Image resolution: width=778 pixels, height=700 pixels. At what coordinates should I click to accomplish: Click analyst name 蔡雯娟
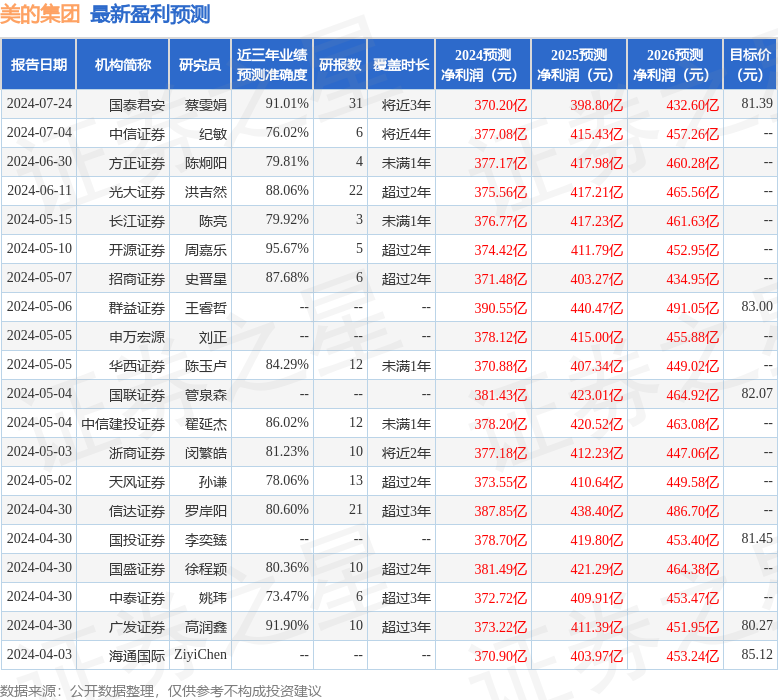[x=205, y=105]
